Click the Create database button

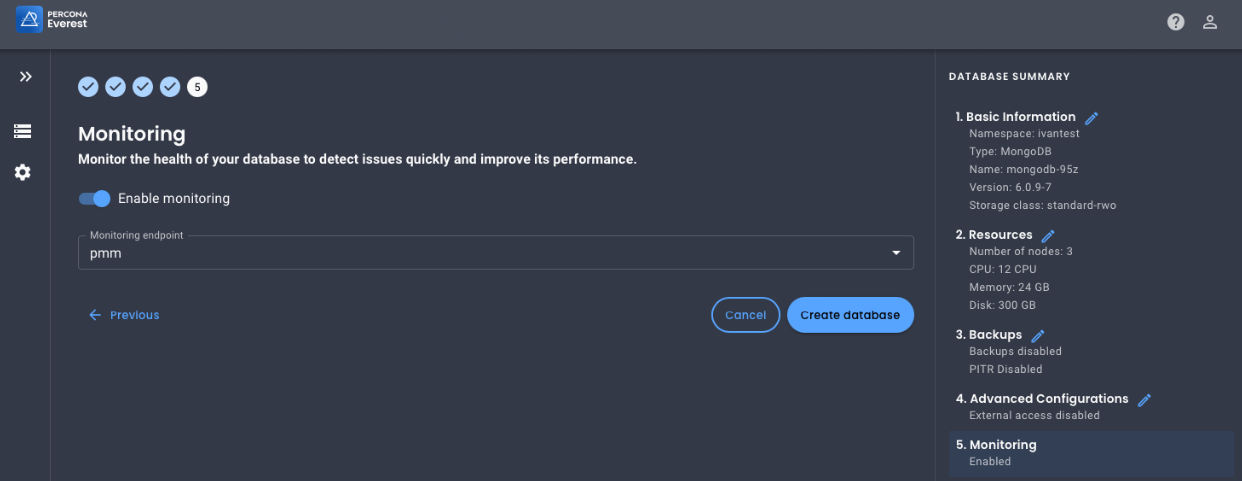pos(850,315)
